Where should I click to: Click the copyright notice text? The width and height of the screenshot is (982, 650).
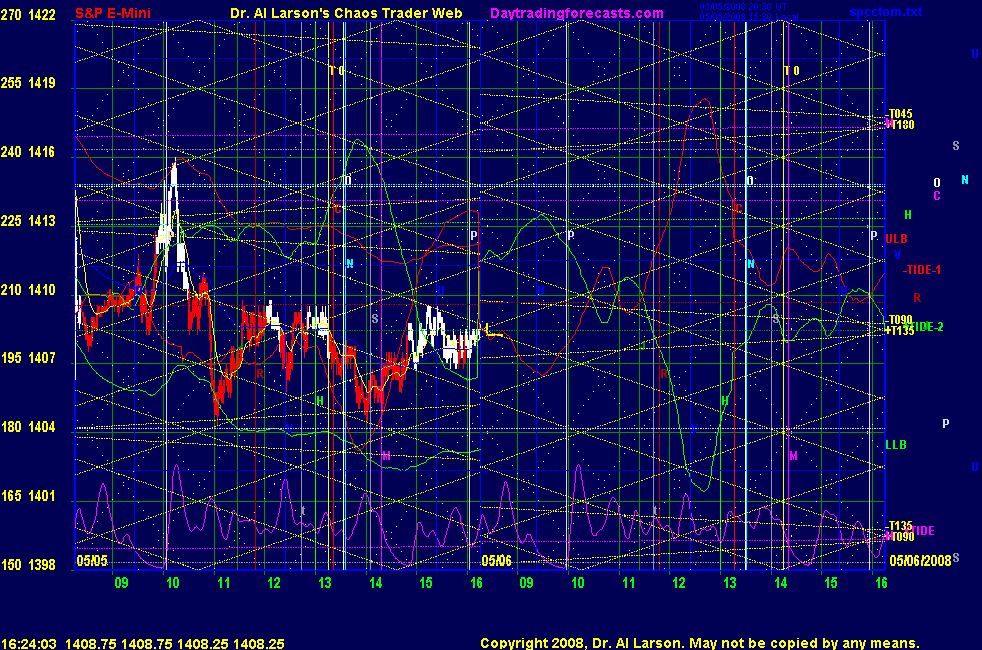click(699, 644)
